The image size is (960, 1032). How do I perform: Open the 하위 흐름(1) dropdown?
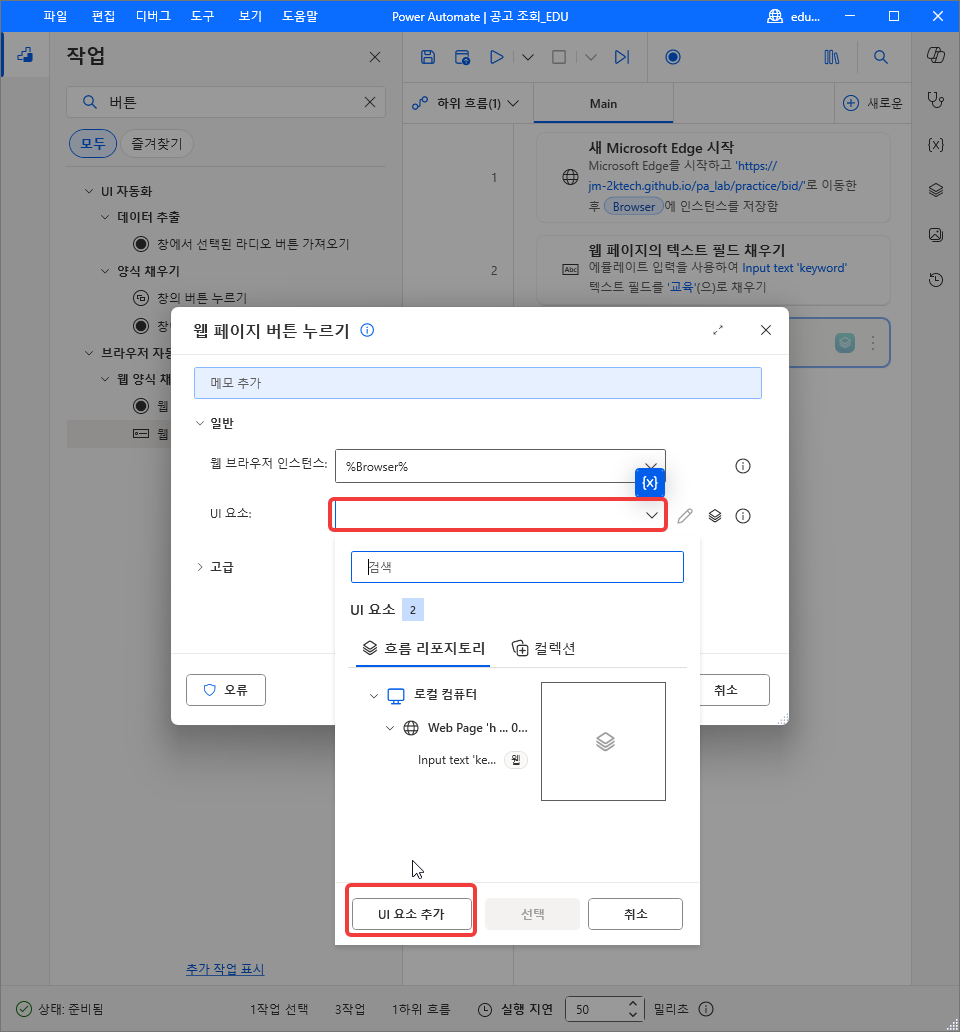pos(466,103)
